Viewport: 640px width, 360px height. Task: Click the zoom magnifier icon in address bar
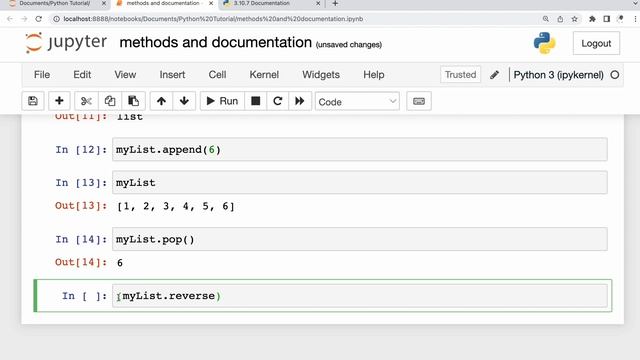point(546,19)
